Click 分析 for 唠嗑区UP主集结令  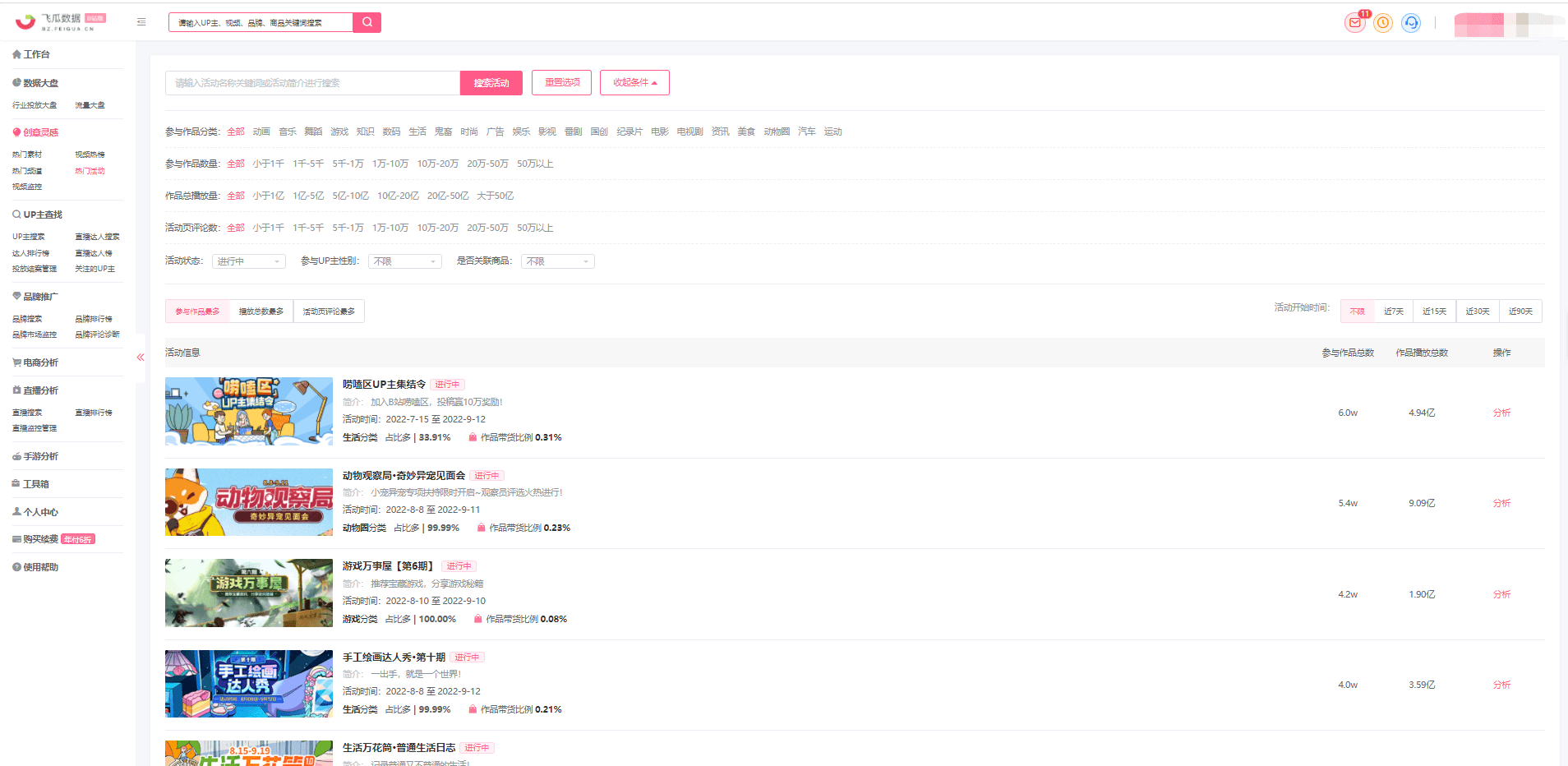1501,413
